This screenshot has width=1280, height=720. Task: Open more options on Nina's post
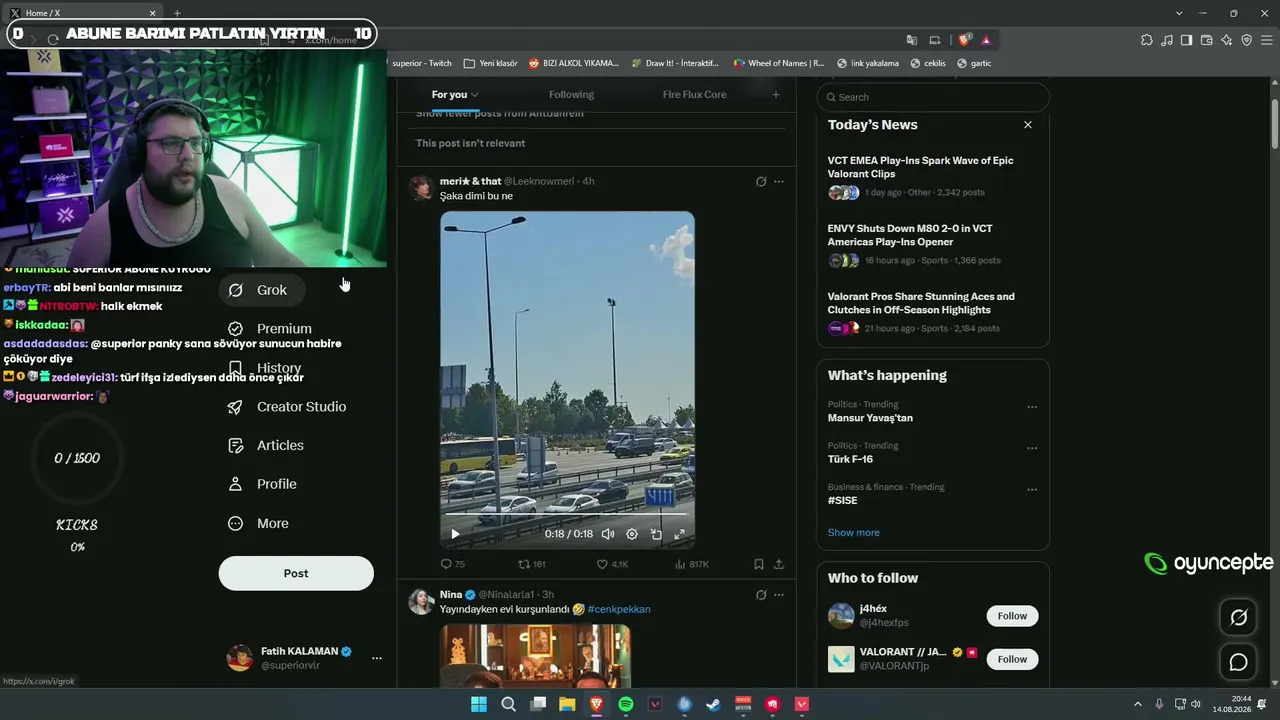pos(779,595)
